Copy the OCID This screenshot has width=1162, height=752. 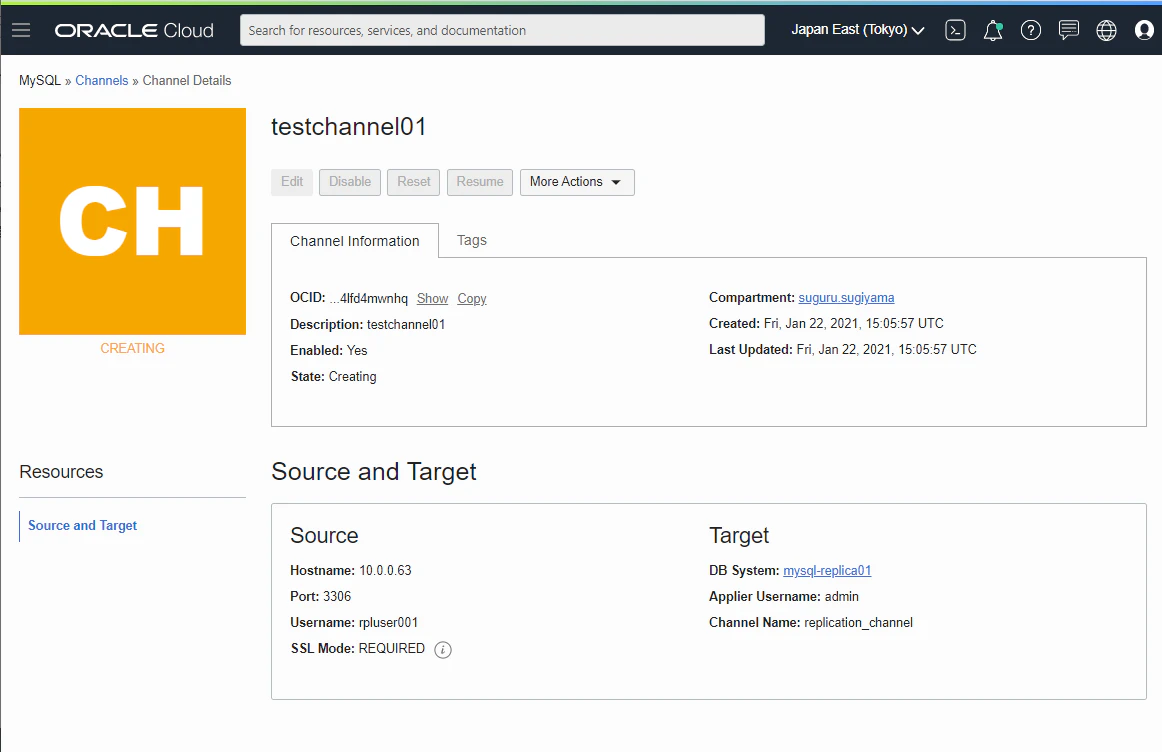(471, 299)
